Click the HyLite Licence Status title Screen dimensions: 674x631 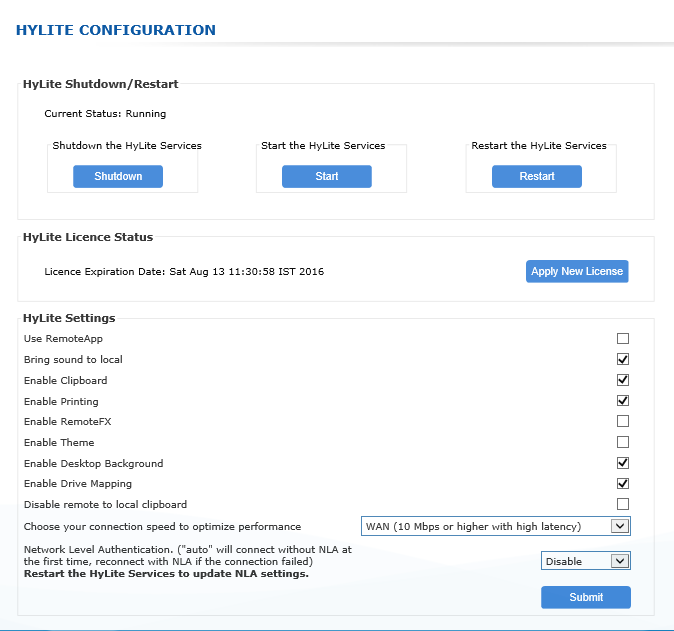[88, 237]
